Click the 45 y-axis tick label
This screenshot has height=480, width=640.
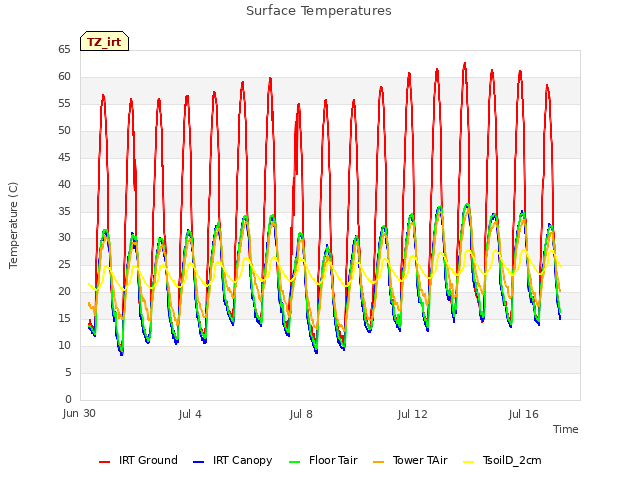pyautogui.click(x=64, y=158)
